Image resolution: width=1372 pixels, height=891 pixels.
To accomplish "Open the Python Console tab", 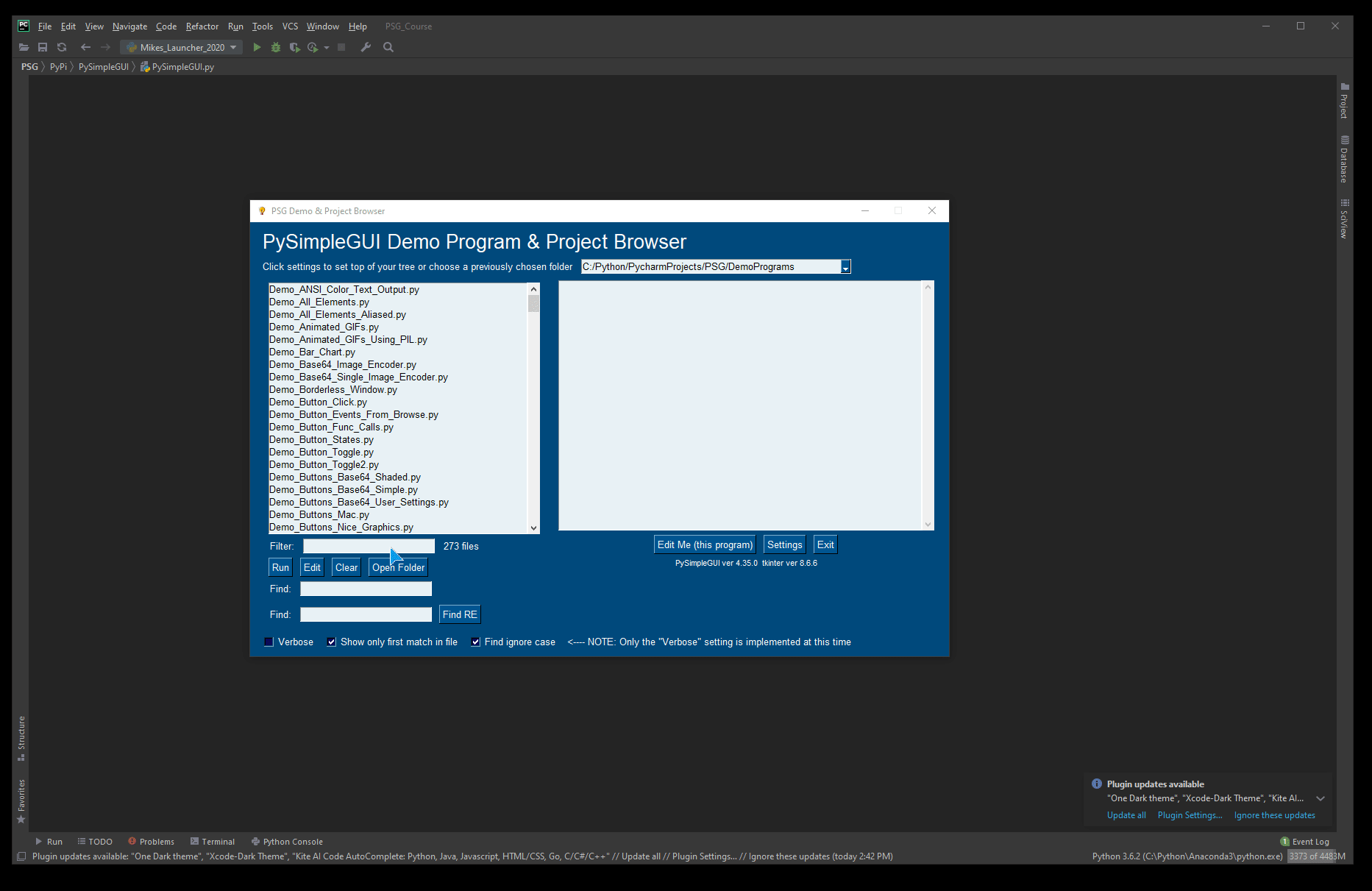I will pyautogui.click(x=287, y=842).
